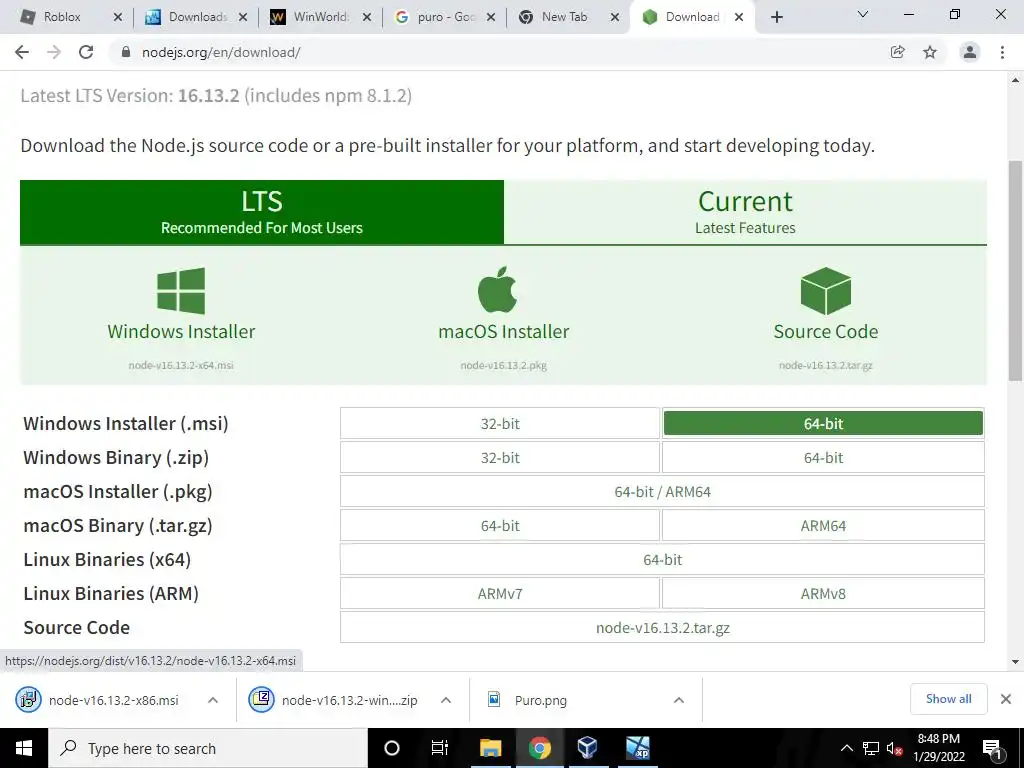Download Linux Binaries ARMv8
Screen dimensions: 1024x768
click(823, 593)
